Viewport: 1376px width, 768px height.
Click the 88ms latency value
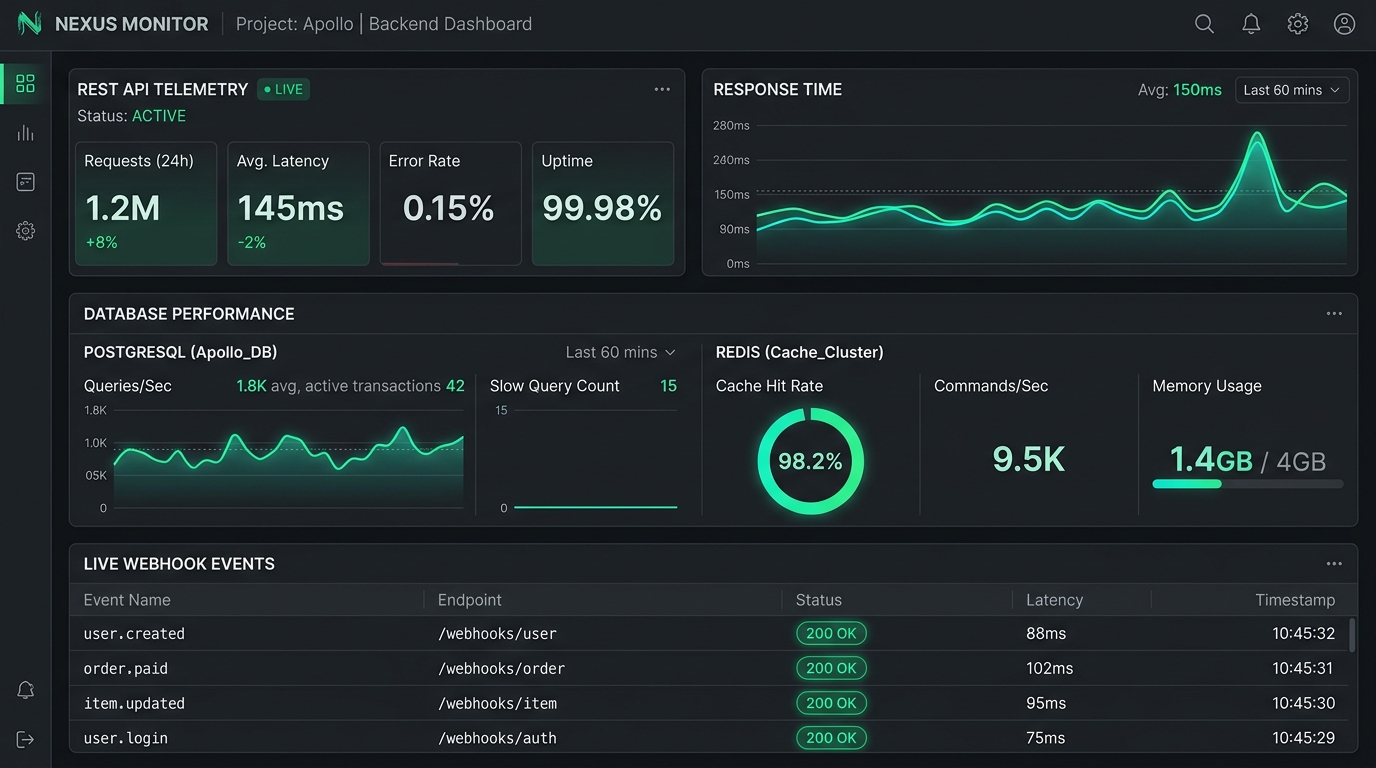pos(1046,633)
